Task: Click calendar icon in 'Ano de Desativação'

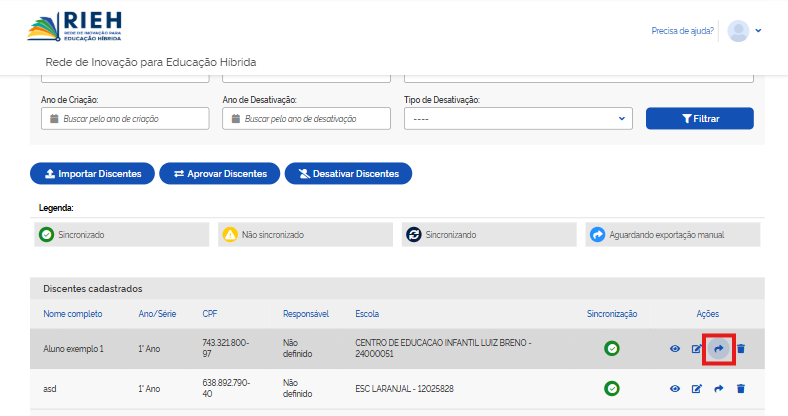Action: click(x=236, y=119)
